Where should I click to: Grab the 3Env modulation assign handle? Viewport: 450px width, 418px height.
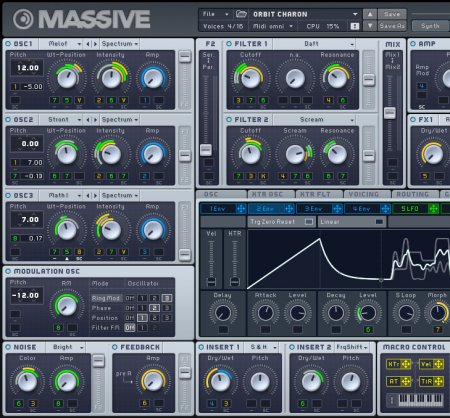tap(337, 209)
